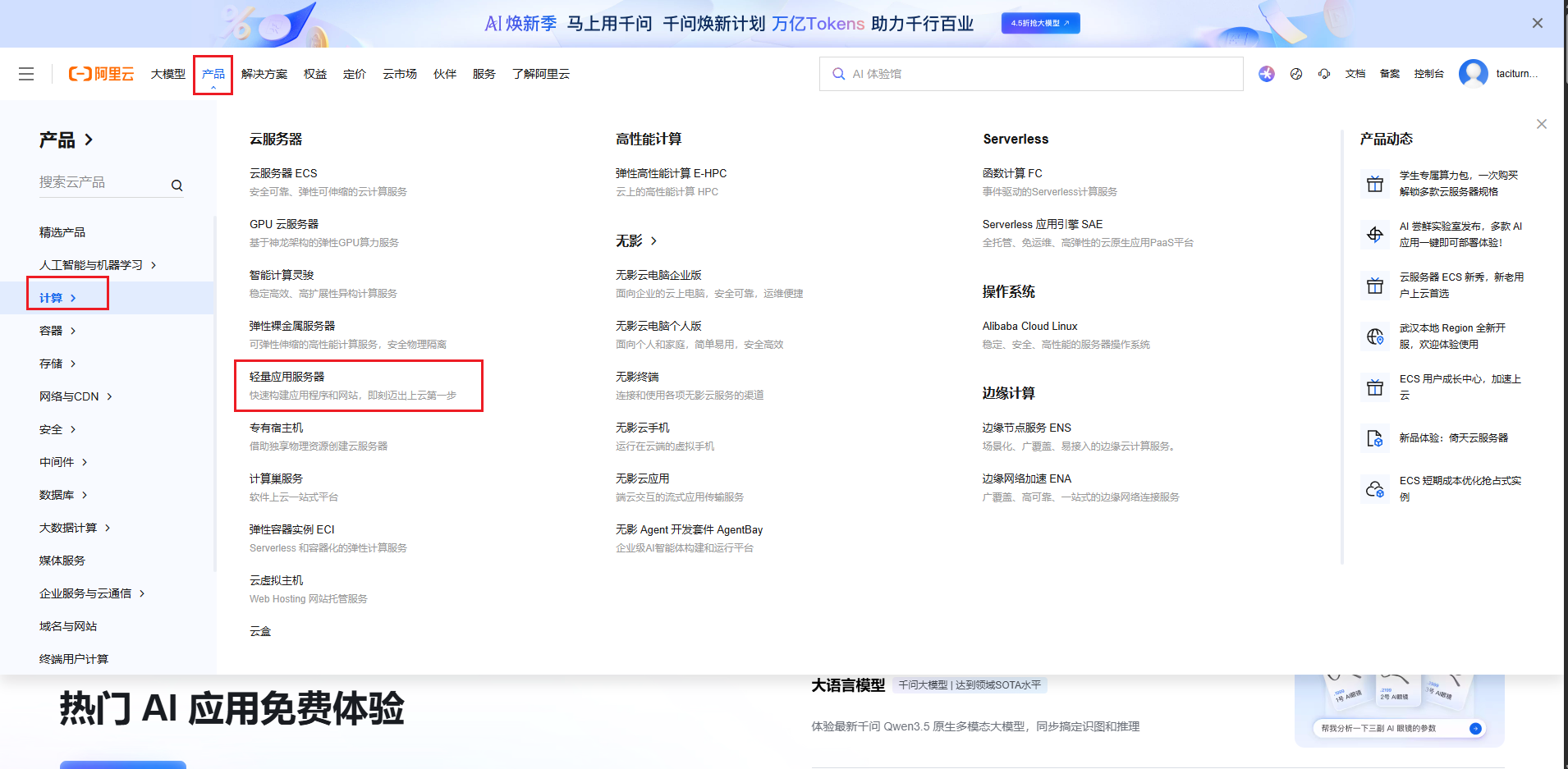1568x769 pixels.
Task: Open 函数计算 FC product link
Action: (1012, 173)
